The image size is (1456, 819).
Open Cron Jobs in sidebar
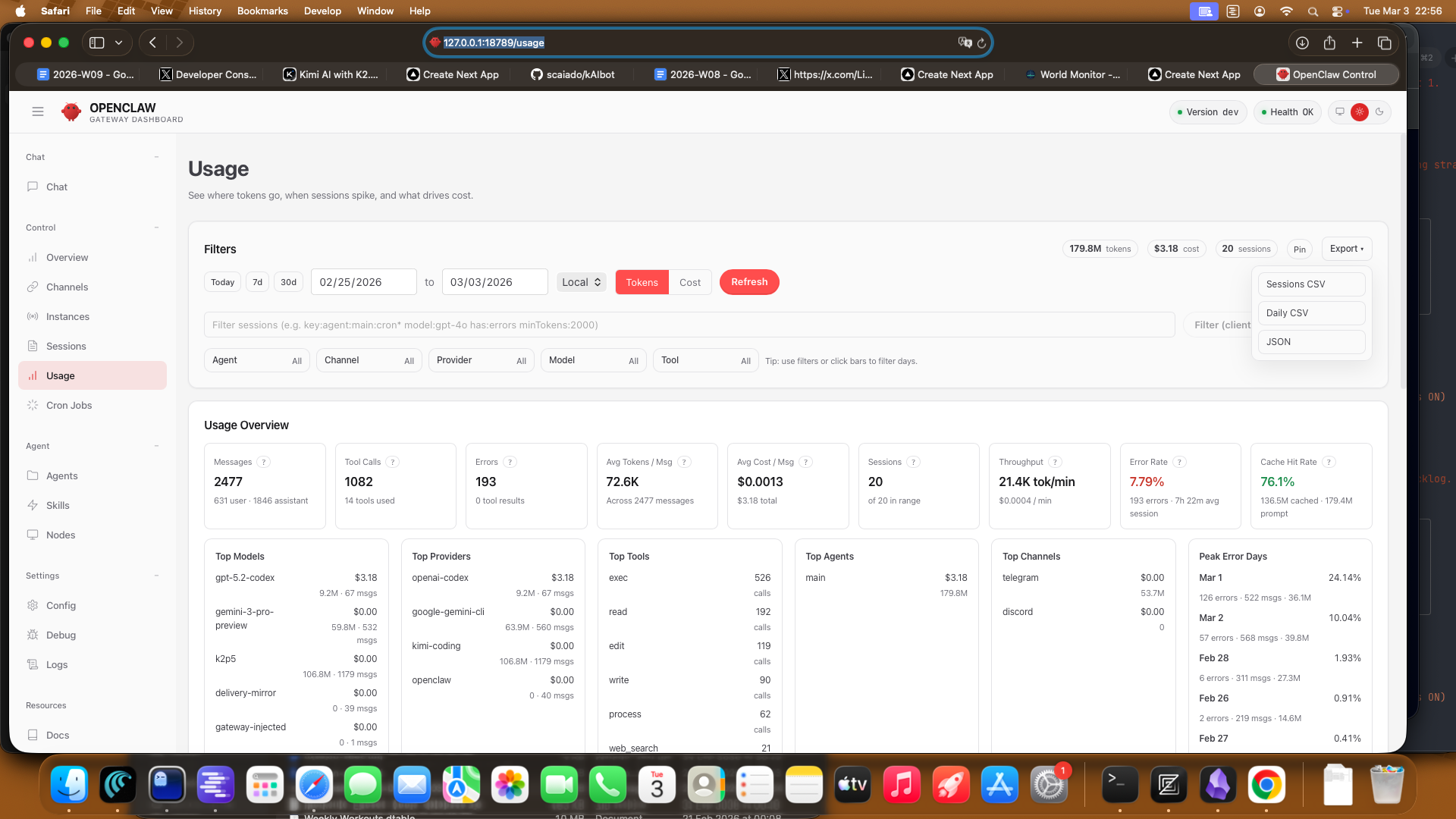point(69,406)
